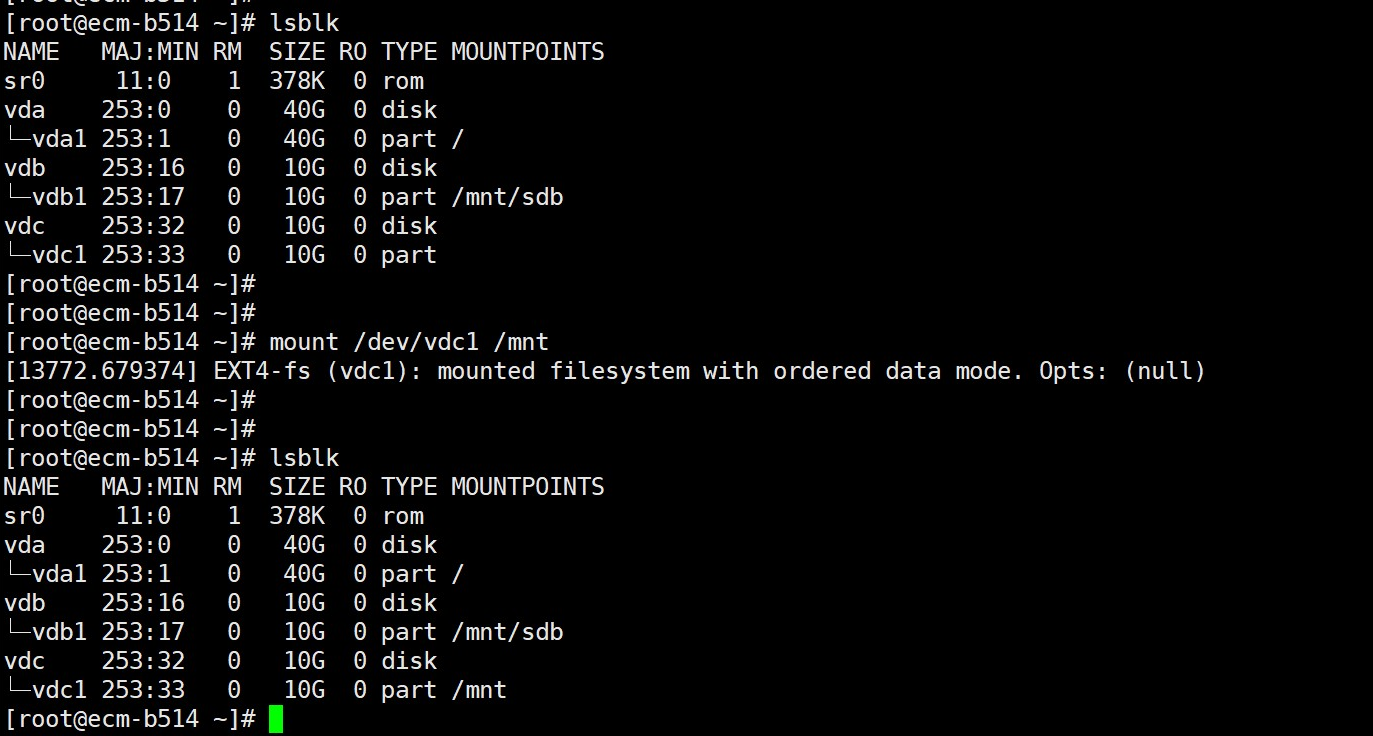Click the /mnt/sdb mountpoint in first output
The image size is (1373, 736).
point(507,197)
